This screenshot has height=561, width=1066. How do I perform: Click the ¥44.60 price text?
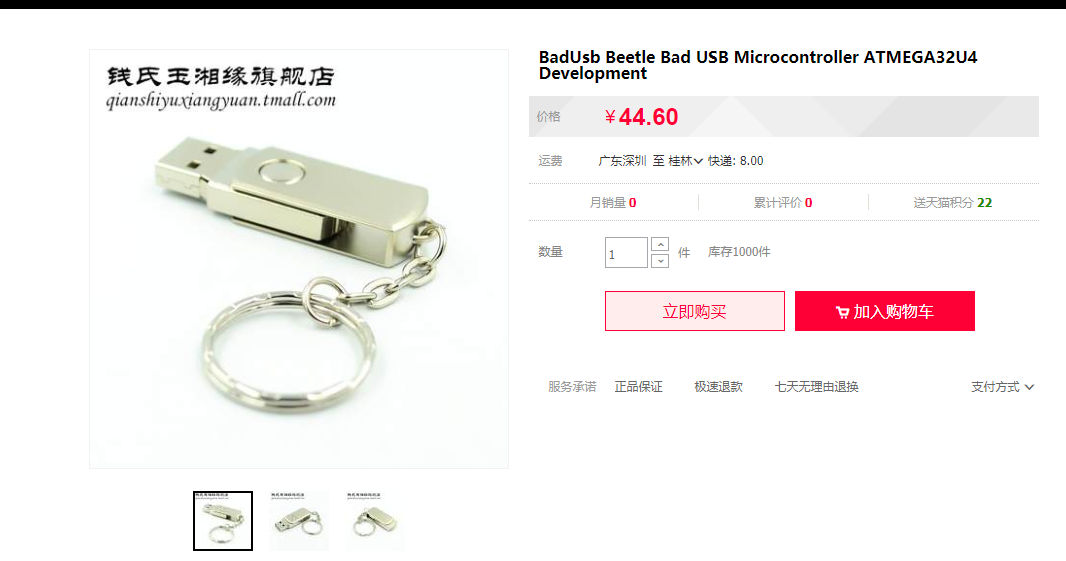point(641,117)
